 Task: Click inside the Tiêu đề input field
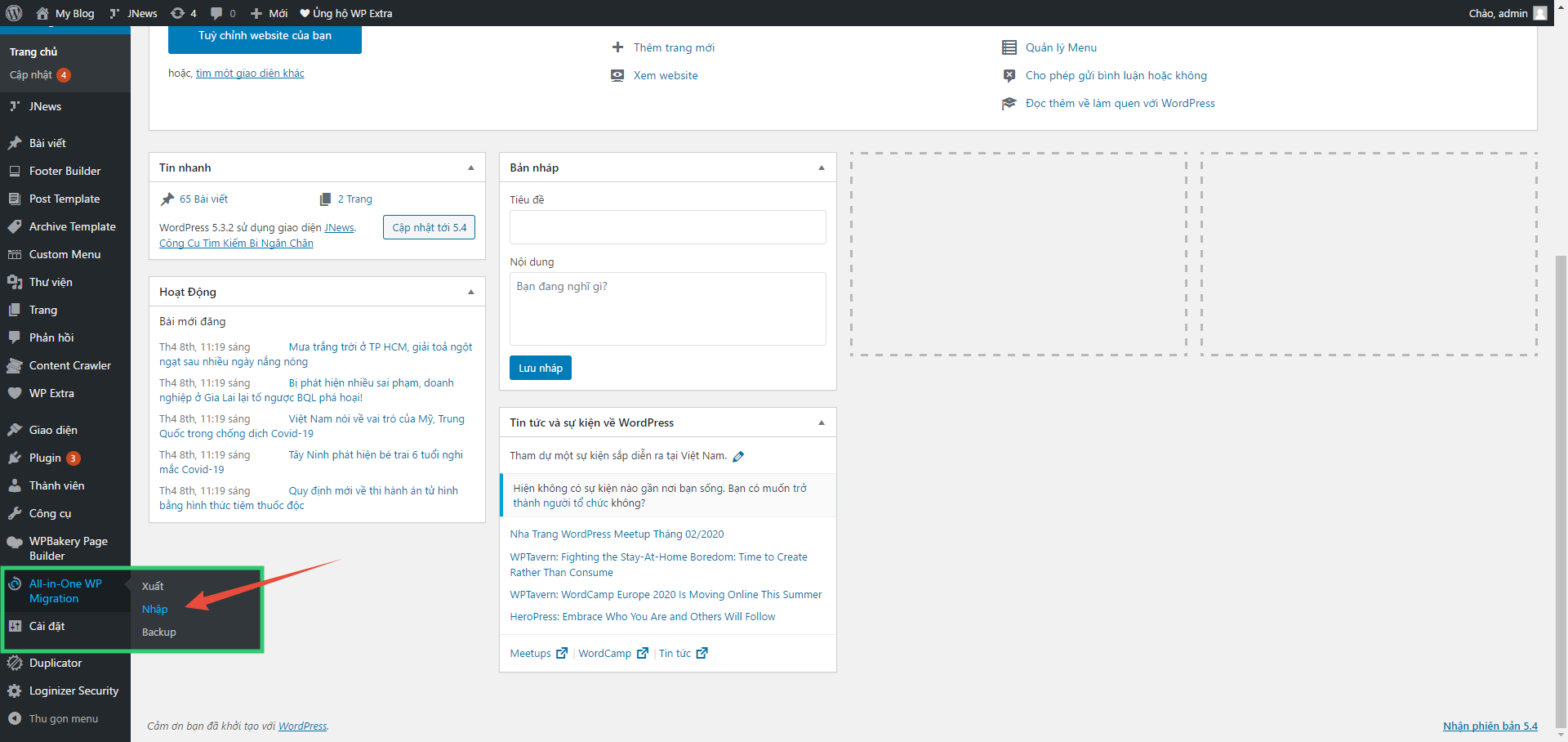(667, 227)
